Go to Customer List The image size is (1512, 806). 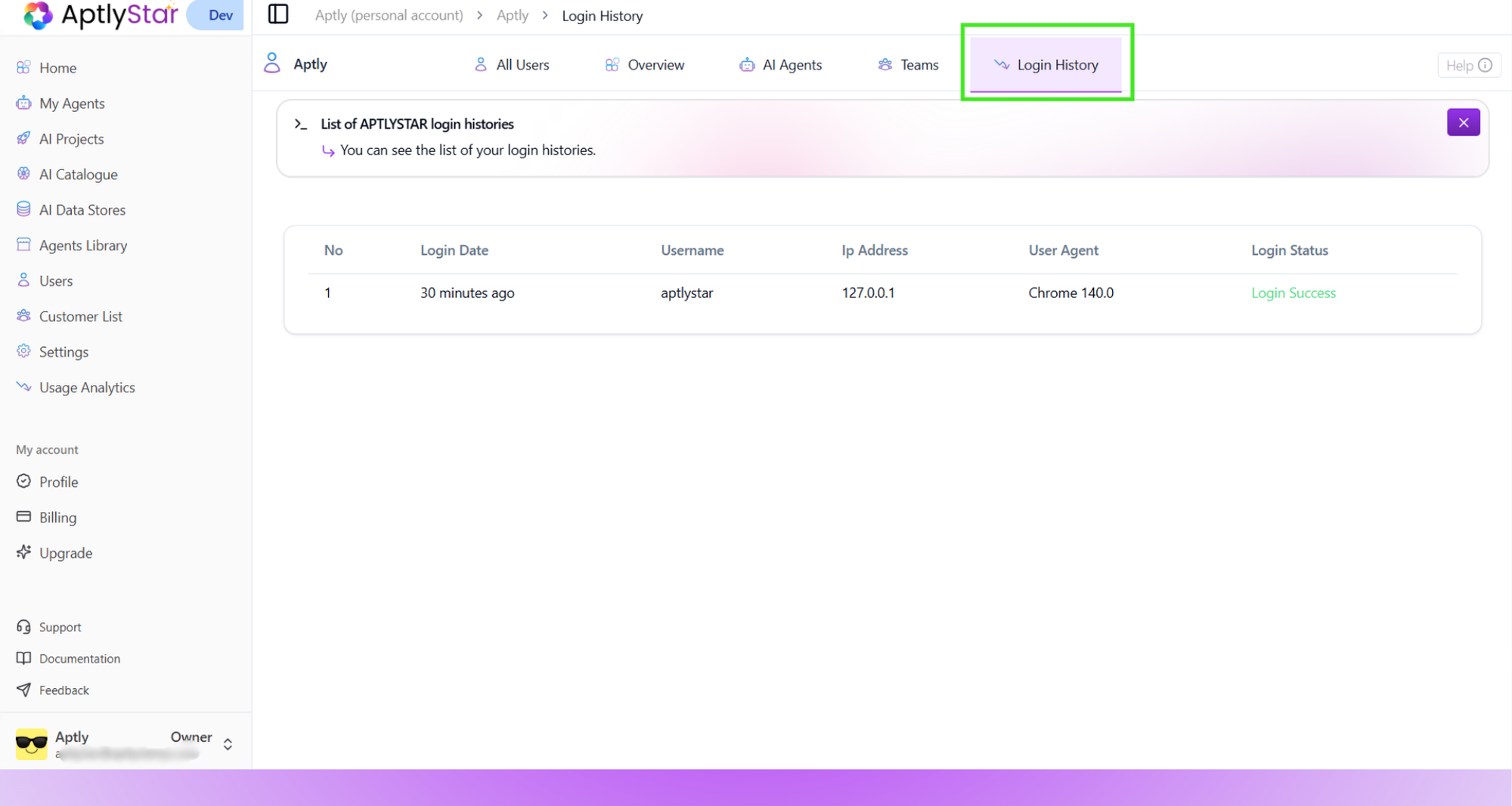tap(80, 316)
